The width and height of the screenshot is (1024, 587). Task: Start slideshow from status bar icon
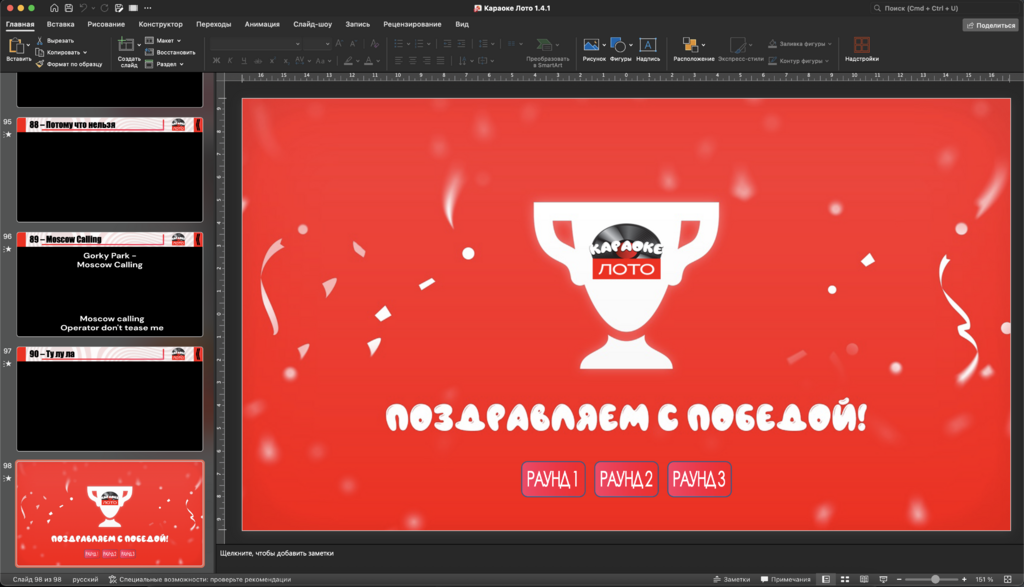click(883, 579)
